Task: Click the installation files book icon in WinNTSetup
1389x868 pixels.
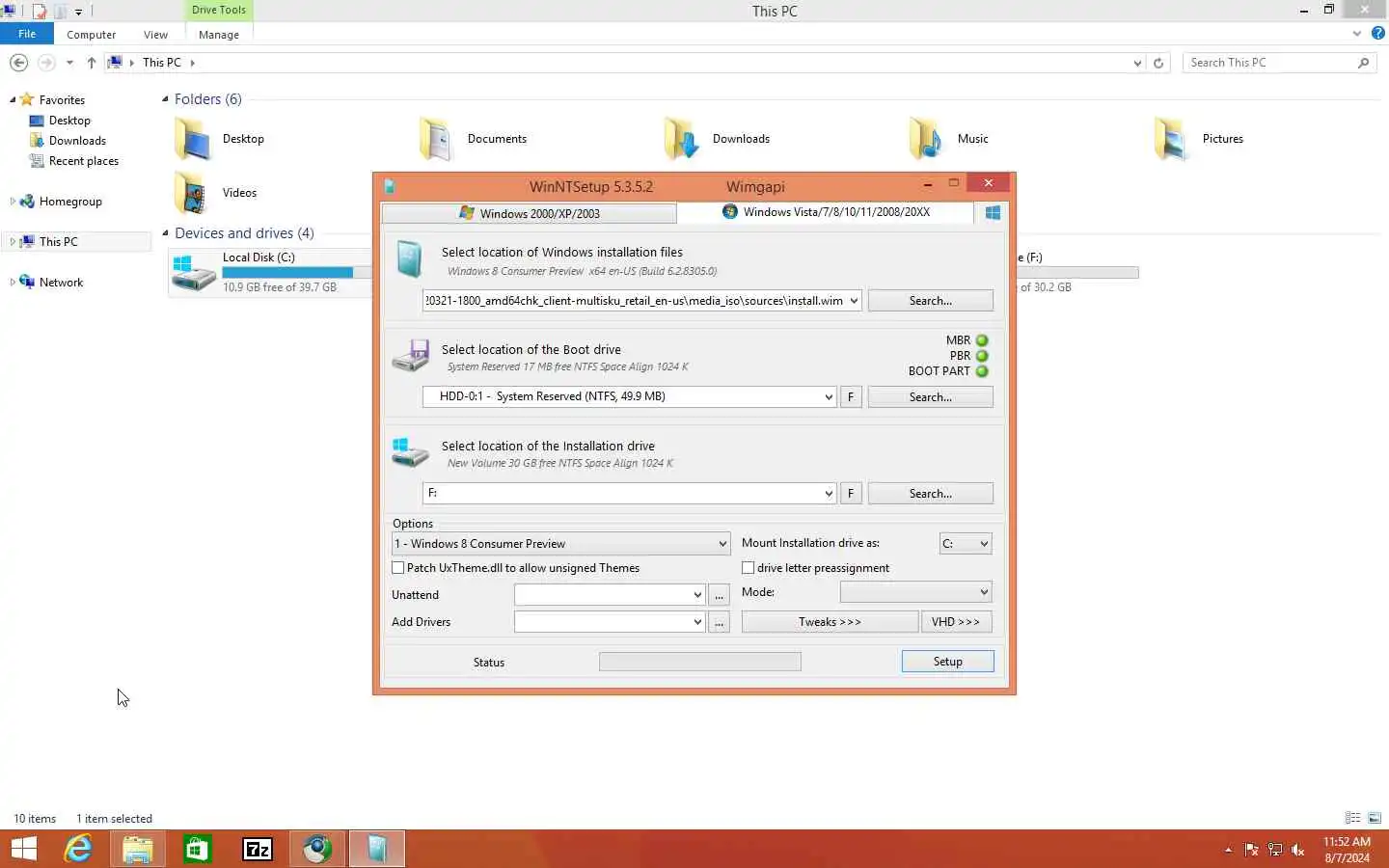Action: 409,260
